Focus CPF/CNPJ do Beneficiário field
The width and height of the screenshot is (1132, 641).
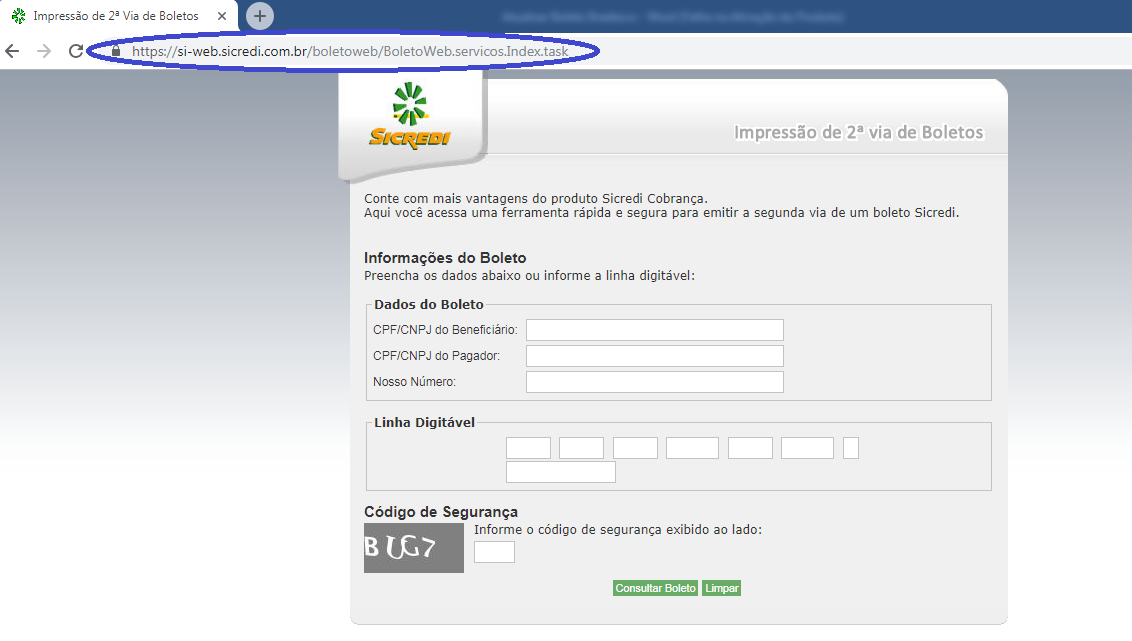[x=655, y=330]
